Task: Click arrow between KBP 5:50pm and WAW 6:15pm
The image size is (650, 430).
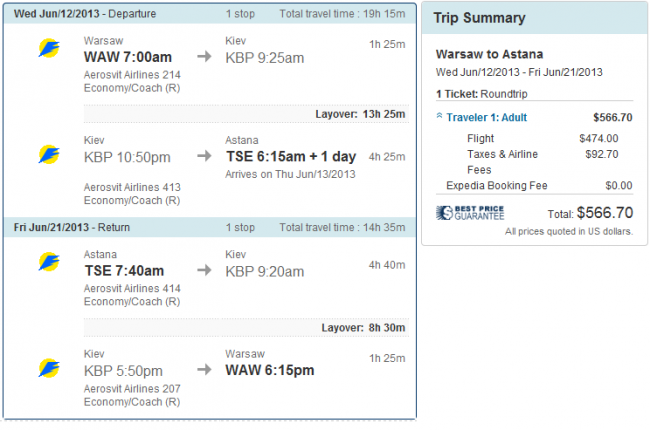Action: pyautogui.click(x=204, y=369)
